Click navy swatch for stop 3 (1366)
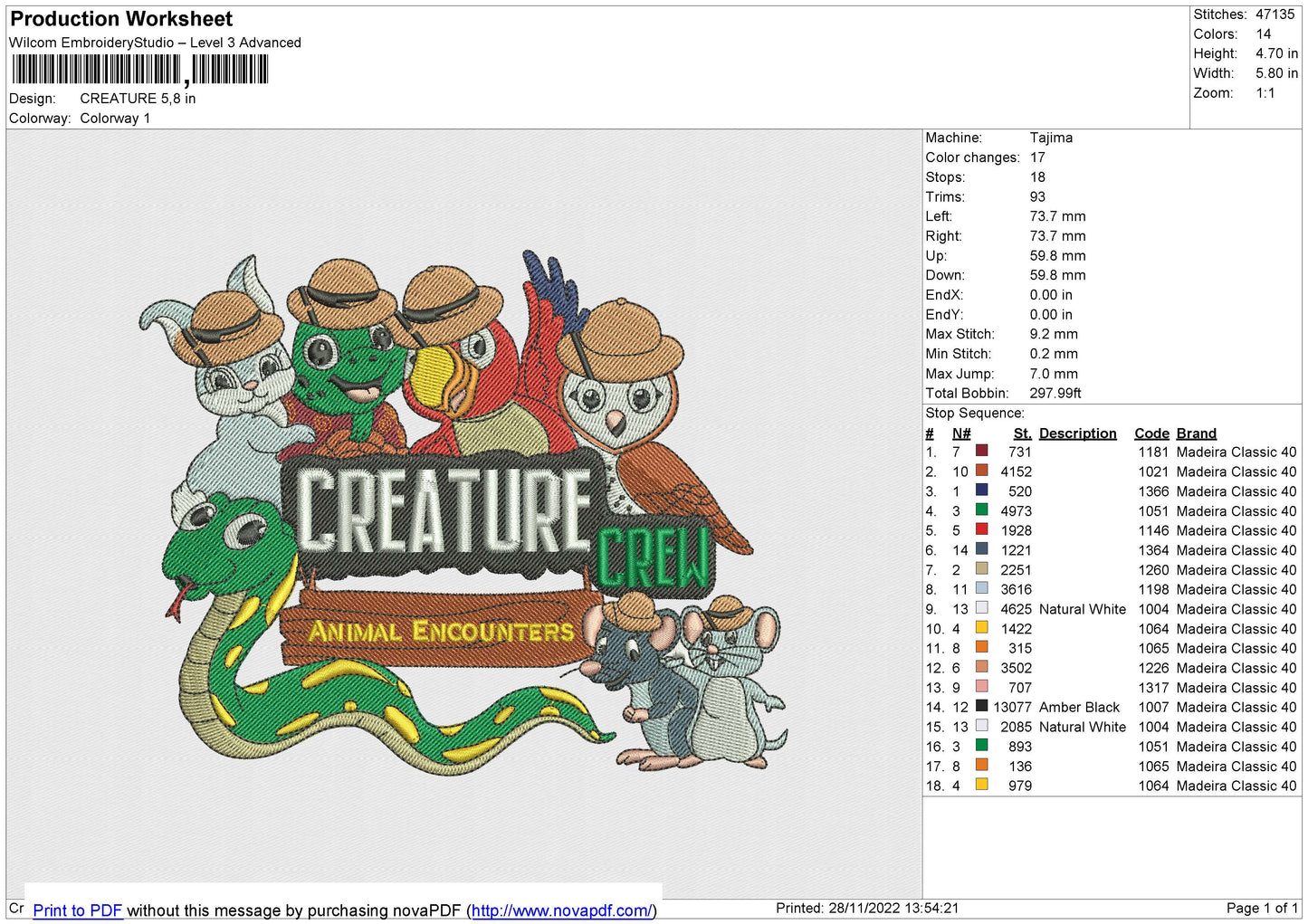 point(981,490)
